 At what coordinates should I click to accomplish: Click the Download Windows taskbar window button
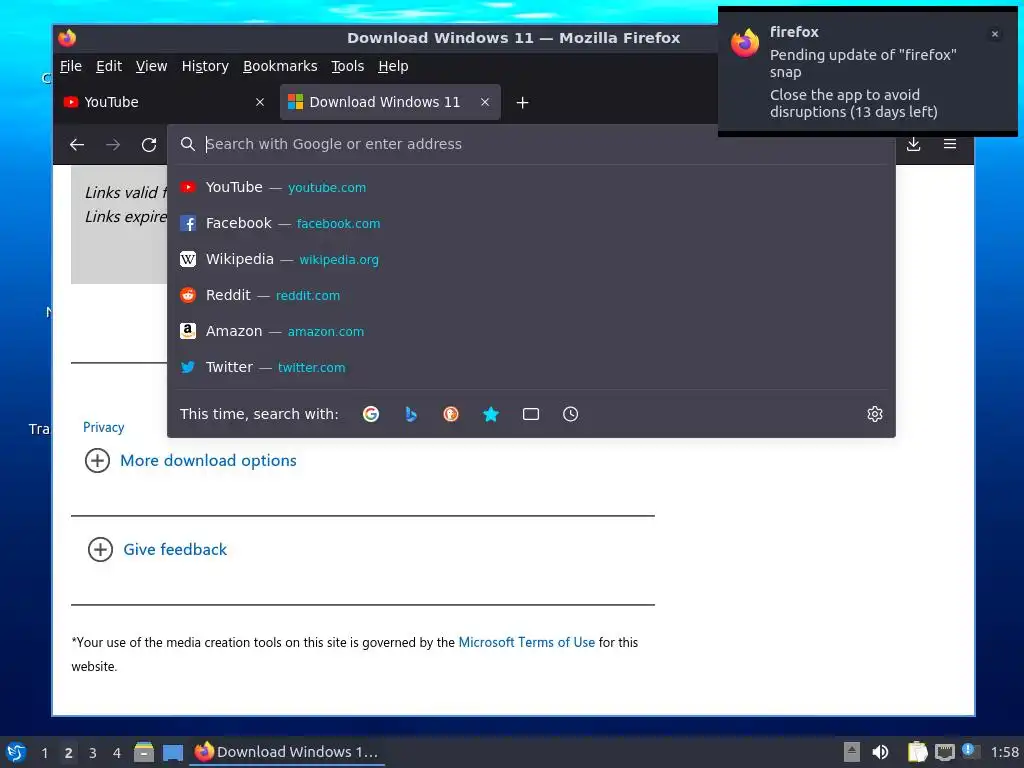pos(287,752)
